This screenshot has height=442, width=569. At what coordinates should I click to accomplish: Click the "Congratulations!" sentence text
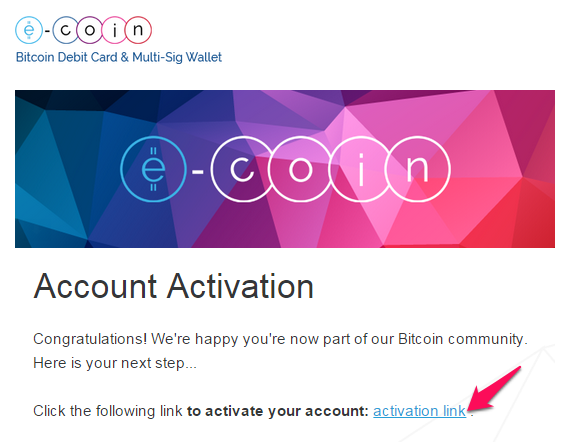(x=280, y=339)
